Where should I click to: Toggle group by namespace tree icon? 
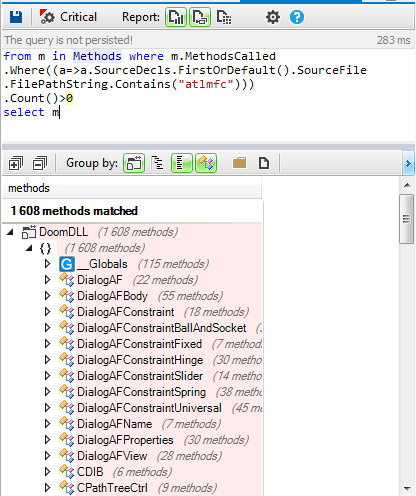(x=157, y=163)
